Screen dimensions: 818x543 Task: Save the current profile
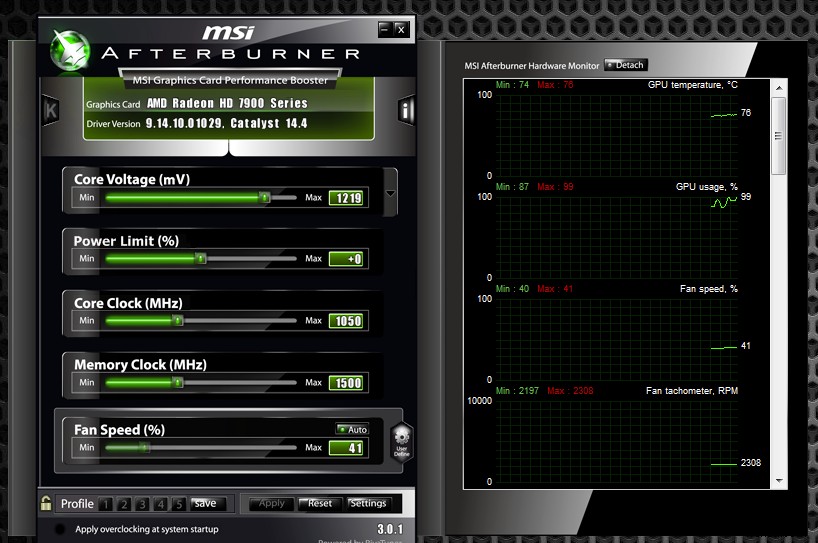[205, 503]
